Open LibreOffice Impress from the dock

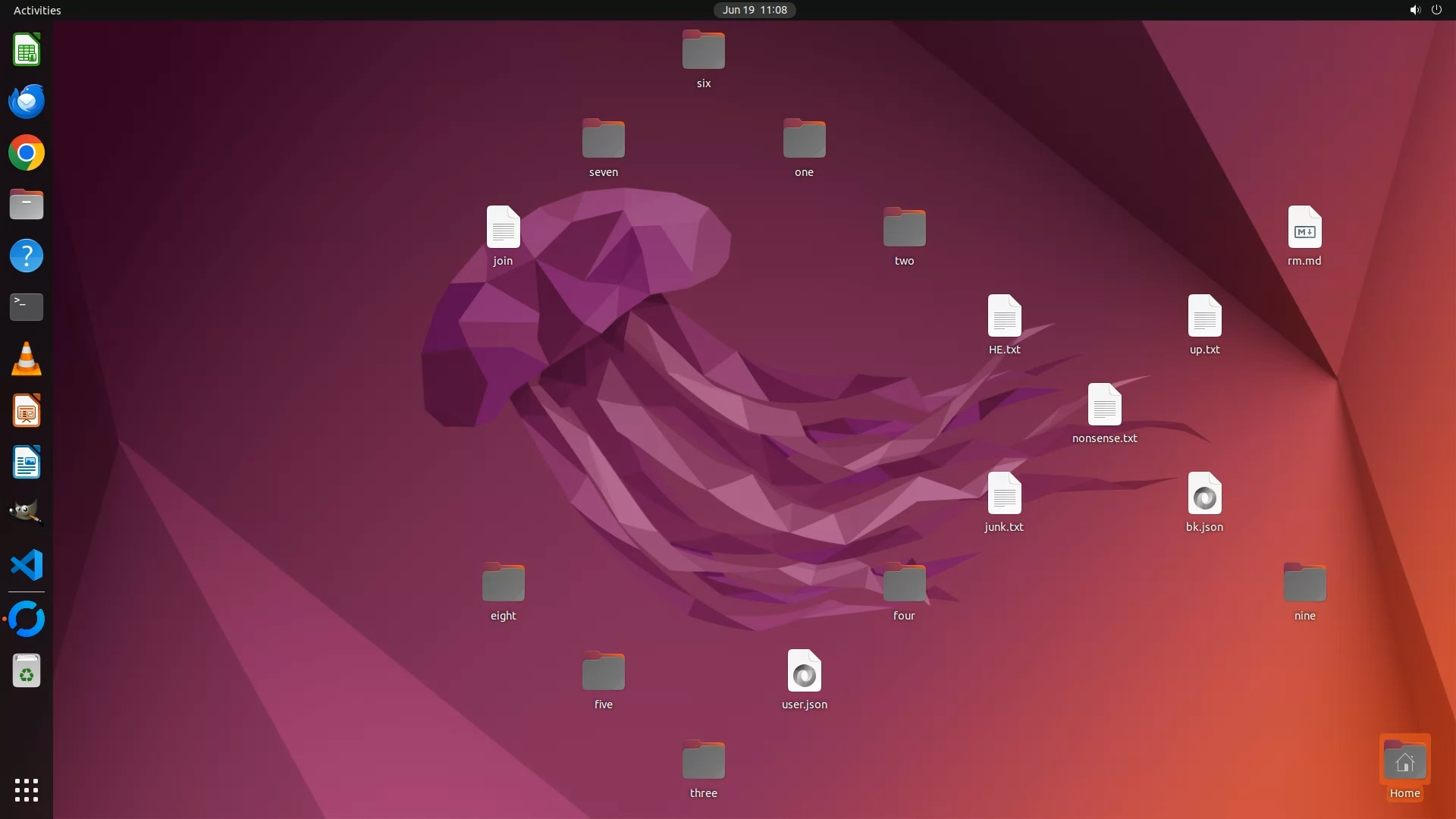click(x=27, y=410)
